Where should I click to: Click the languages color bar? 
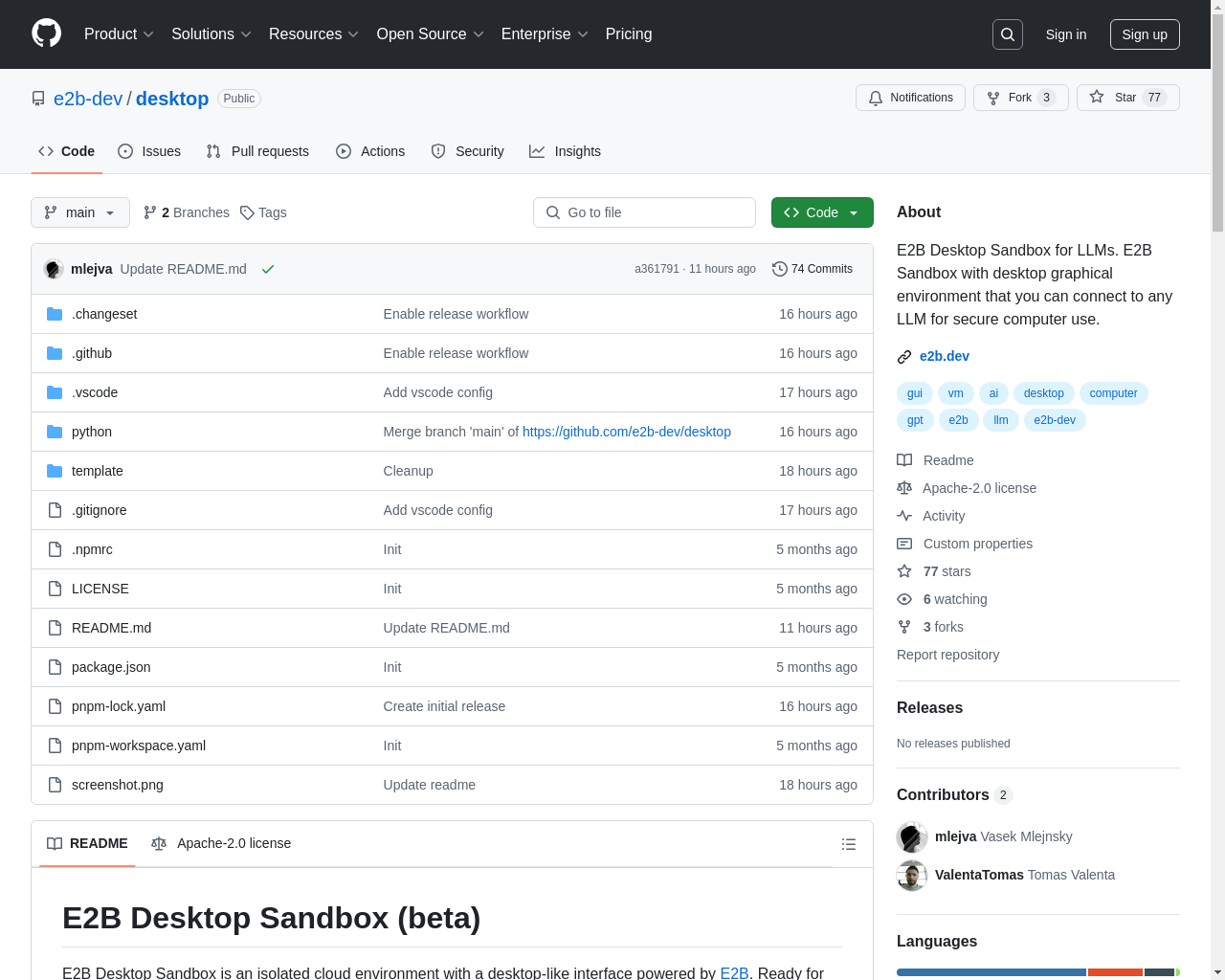(1038, 972)
